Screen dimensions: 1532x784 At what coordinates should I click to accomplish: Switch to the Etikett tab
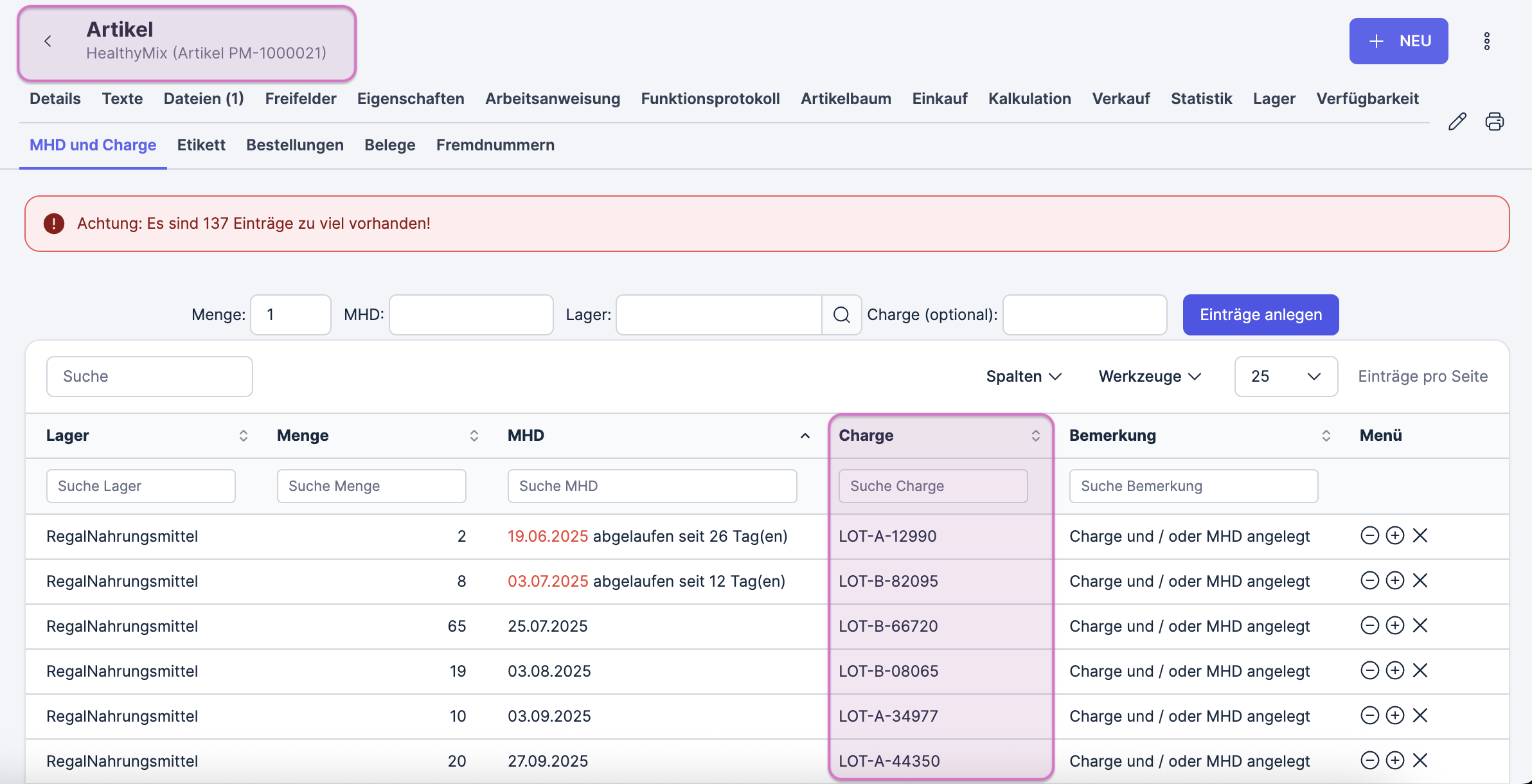[201, 145]
